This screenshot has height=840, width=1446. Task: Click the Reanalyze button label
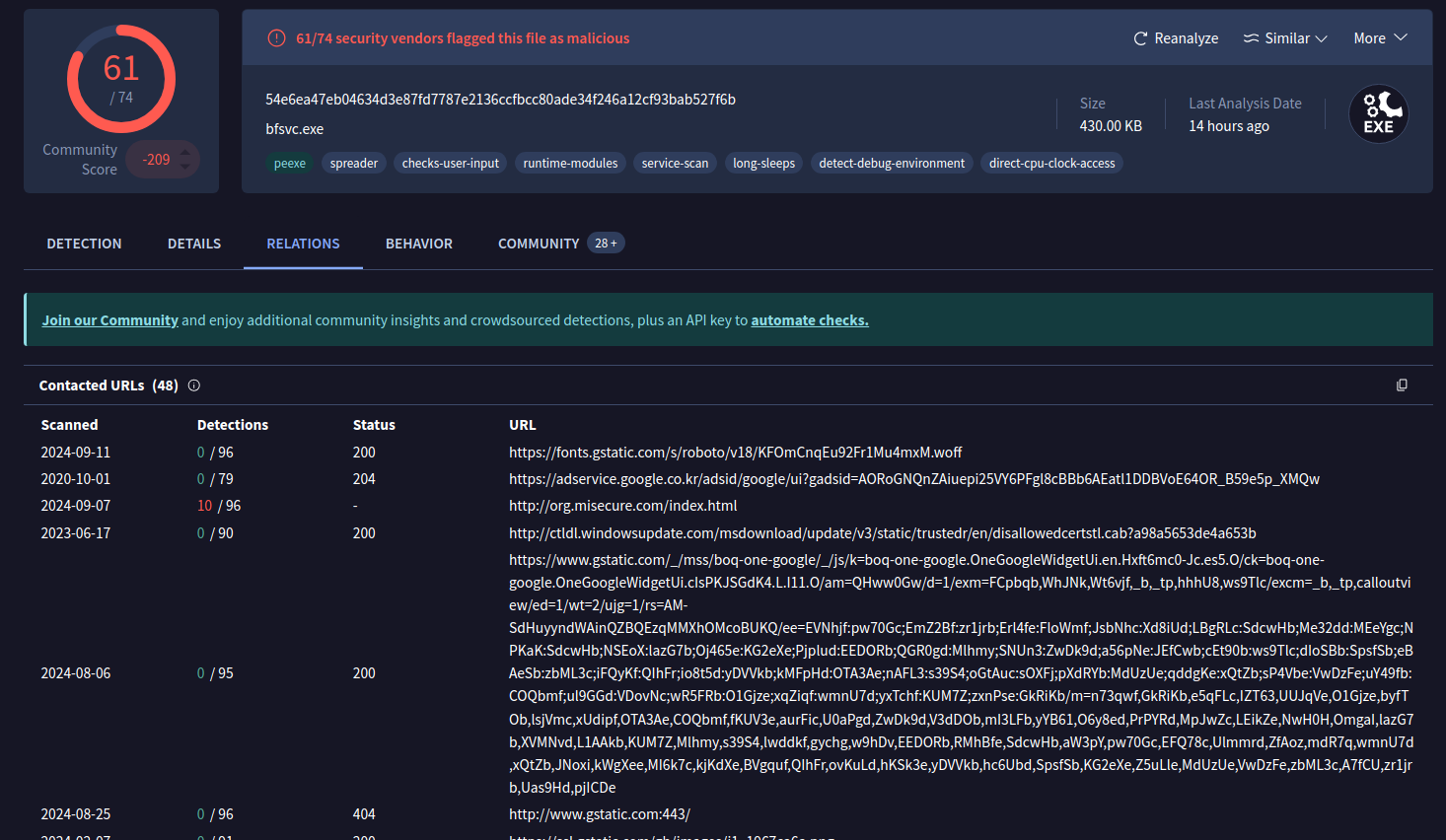1187,38
